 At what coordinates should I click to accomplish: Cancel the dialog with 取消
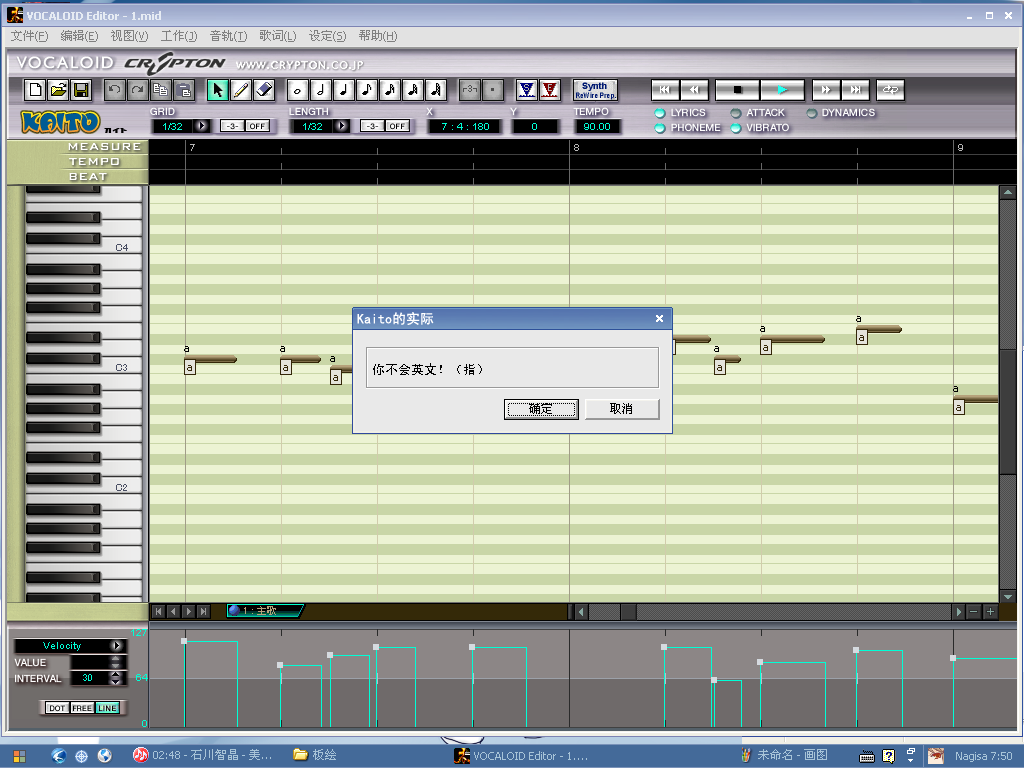point(622,409)
